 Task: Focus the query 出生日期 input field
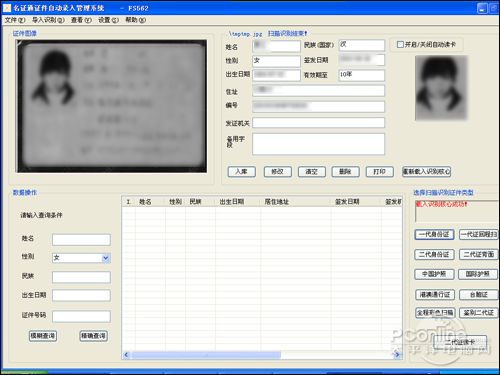pyautogui.click(x=81, y=295)
